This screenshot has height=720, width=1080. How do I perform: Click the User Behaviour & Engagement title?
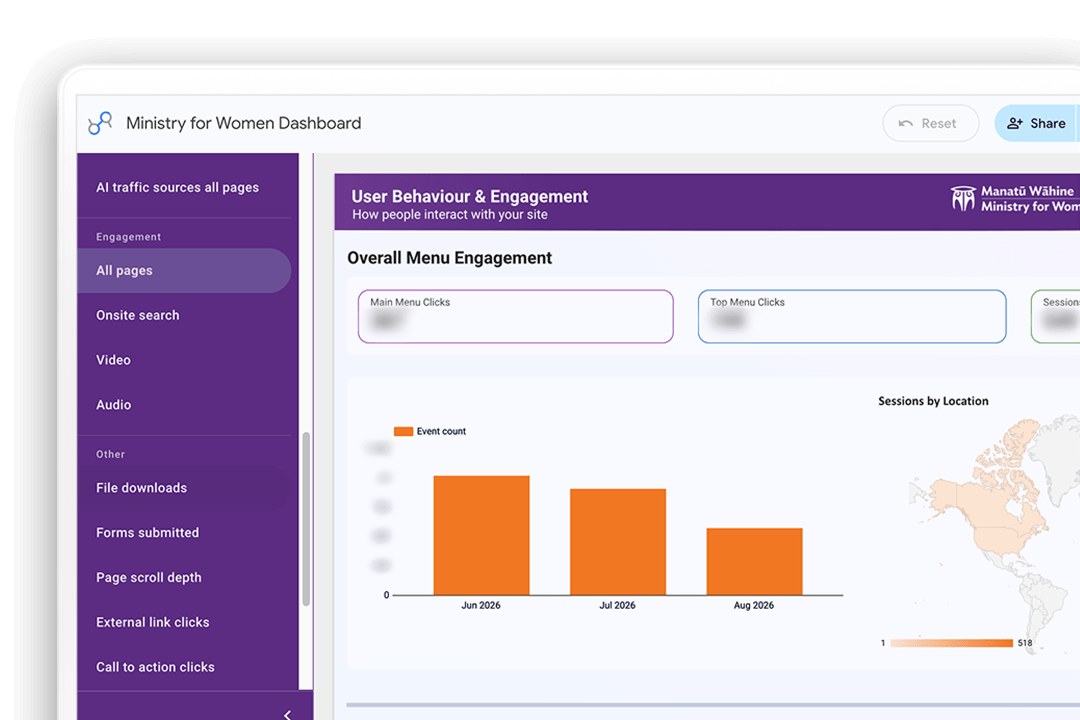[469, 196]
